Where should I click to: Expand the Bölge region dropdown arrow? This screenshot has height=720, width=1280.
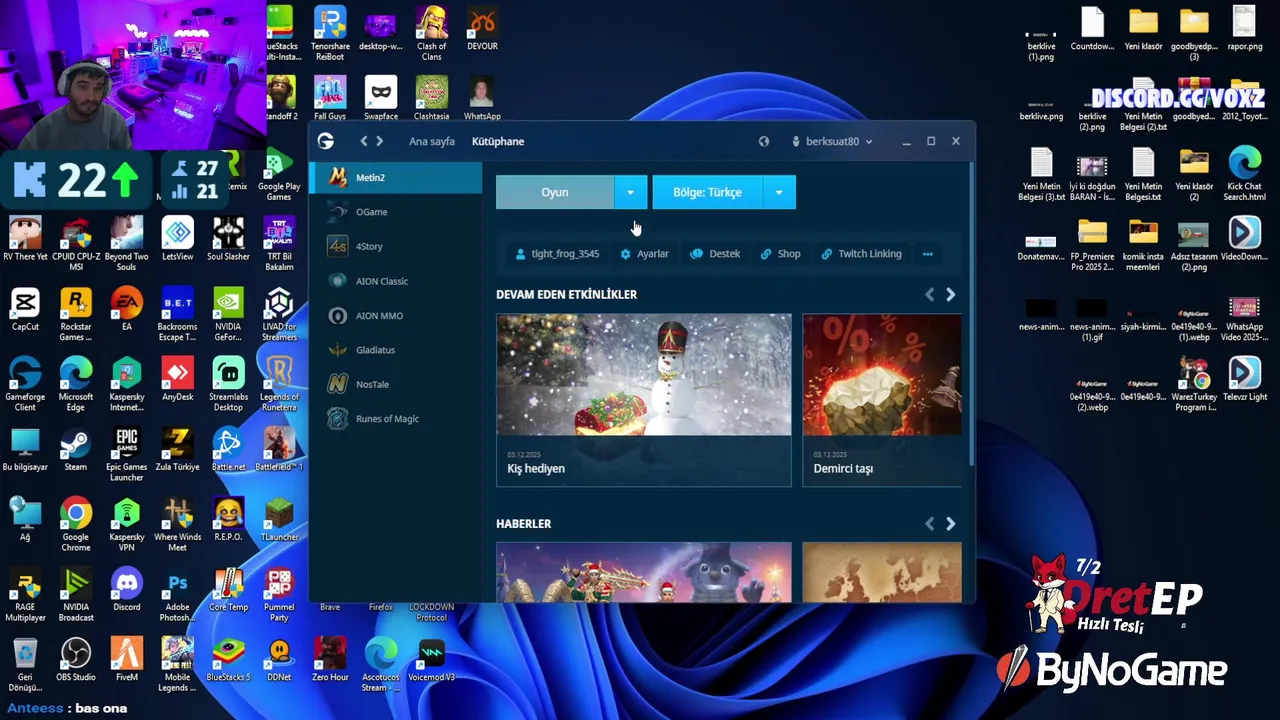point(779,192)
